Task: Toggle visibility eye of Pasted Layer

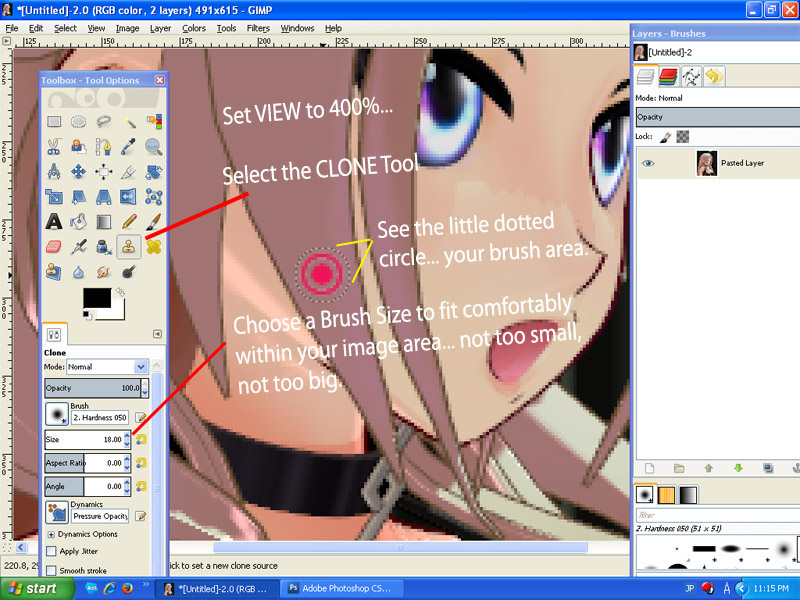Action: pyautogui.click(x=648, y=163)
